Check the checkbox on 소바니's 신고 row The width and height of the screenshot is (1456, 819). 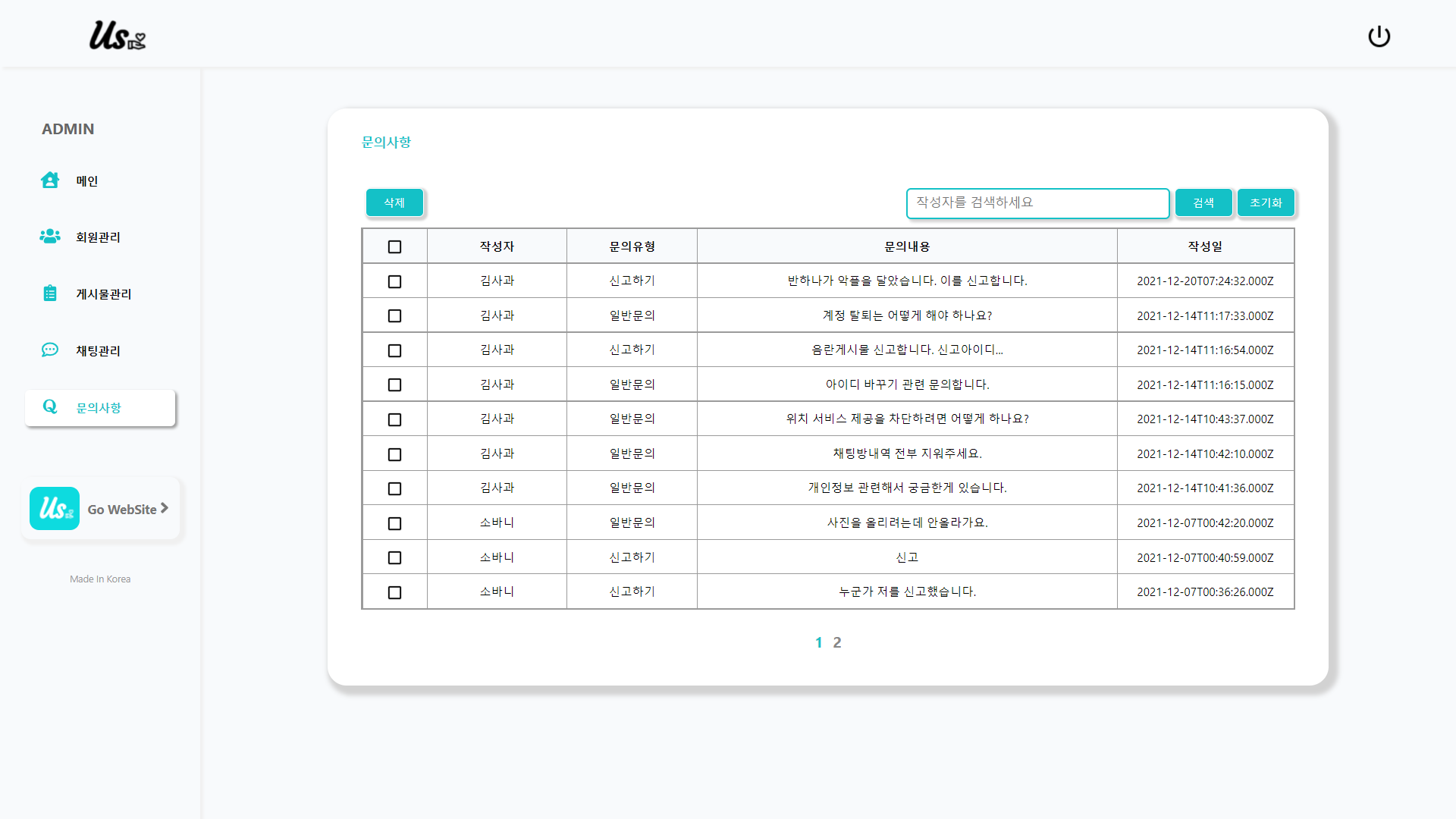[x=394, y=557]
